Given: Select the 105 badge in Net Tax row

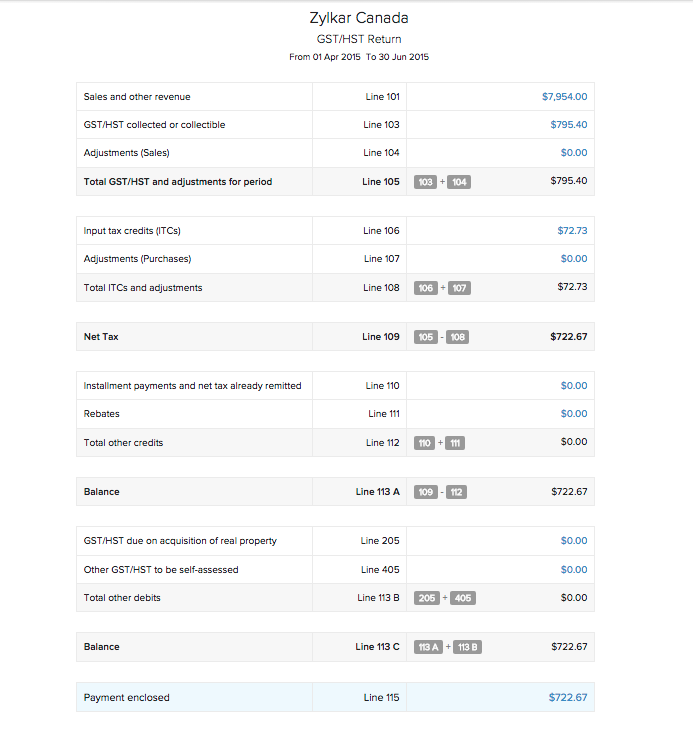Looking at the screenshot, I should pos(425,337).
